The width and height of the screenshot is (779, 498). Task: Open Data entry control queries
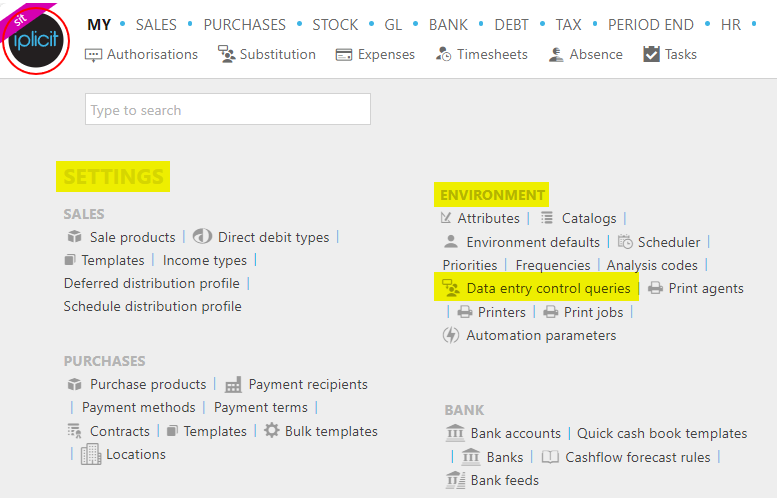(x=548, y=288)
